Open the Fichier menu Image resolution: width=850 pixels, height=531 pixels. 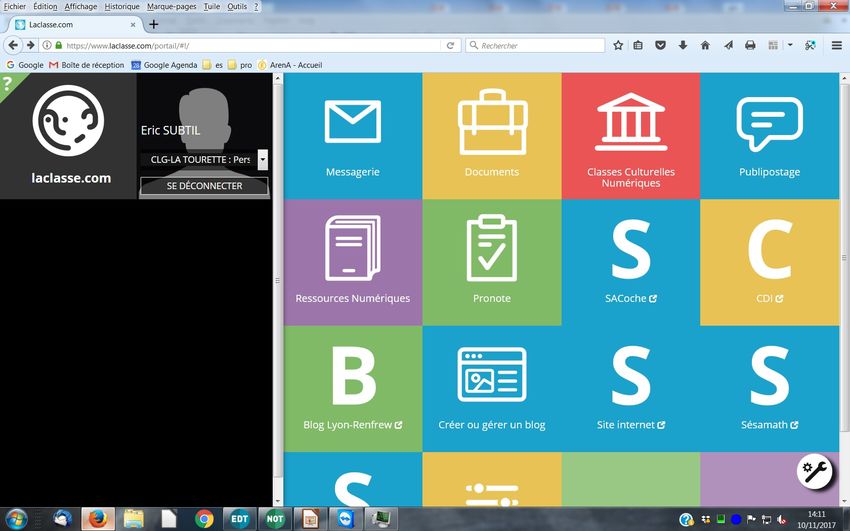point(15,7)
